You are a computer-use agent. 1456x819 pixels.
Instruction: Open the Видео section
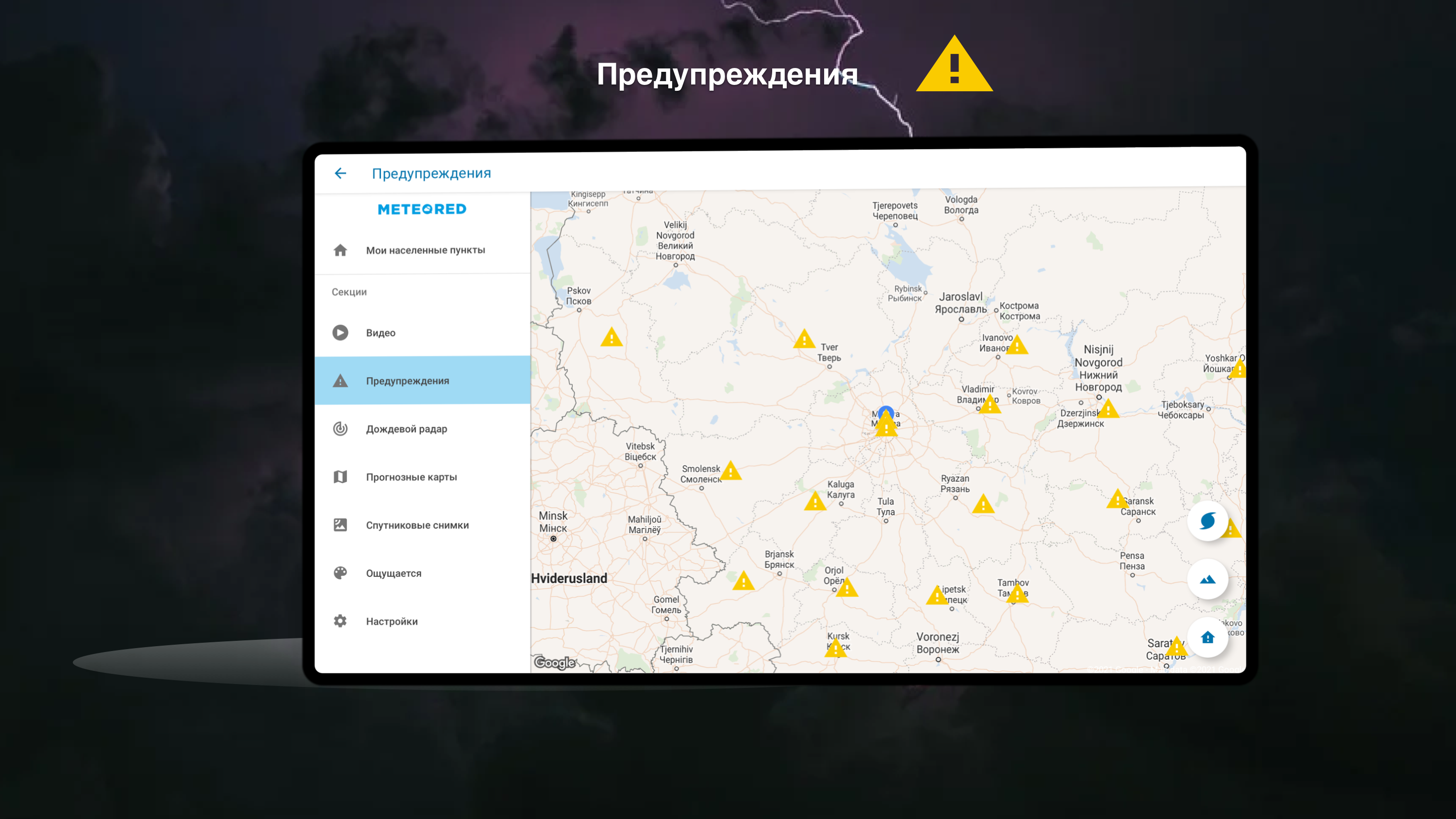(381, 333)
